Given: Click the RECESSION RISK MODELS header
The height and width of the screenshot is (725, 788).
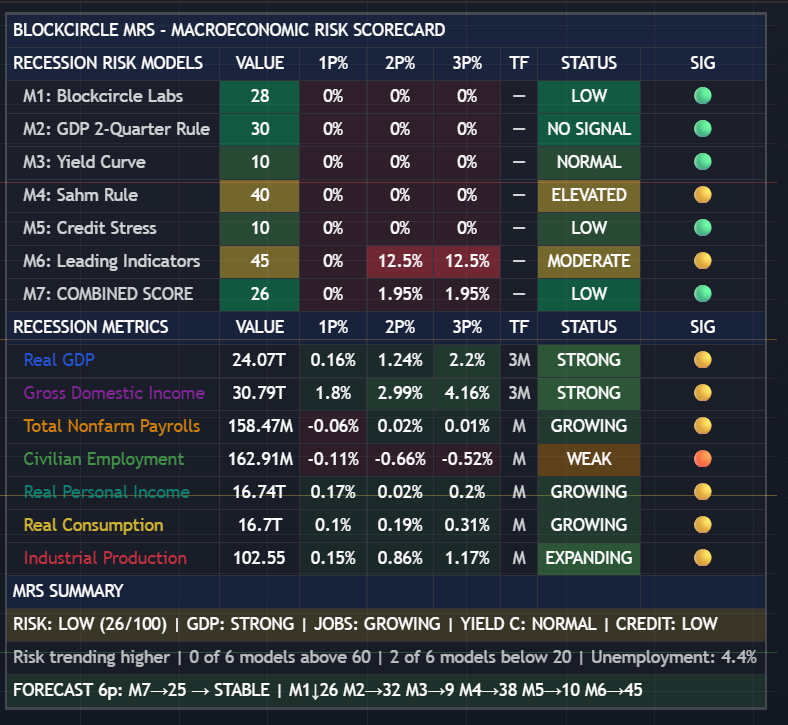Looking at the screenshot, I should 108,63.
